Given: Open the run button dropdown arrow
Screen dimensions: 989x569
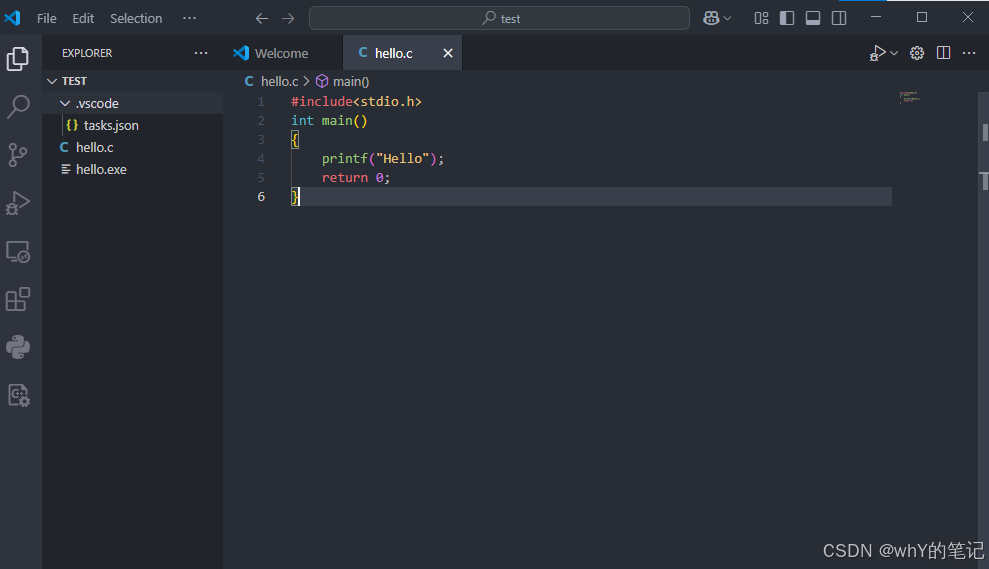Looking at the screenshot, I should coord(894,54).
